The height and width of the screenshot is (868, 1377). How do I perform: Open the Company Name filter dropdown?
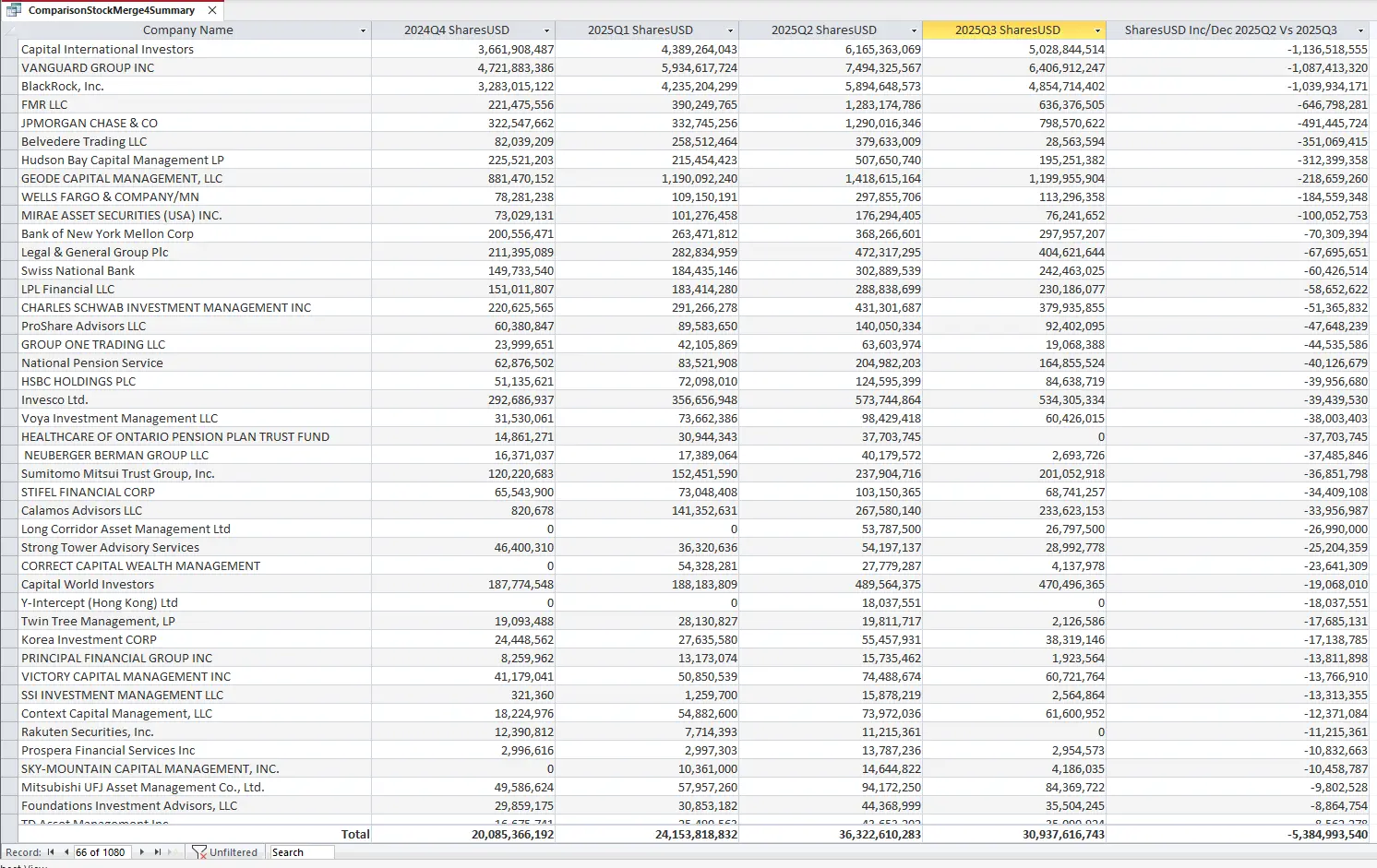click(x=361, y=30)
